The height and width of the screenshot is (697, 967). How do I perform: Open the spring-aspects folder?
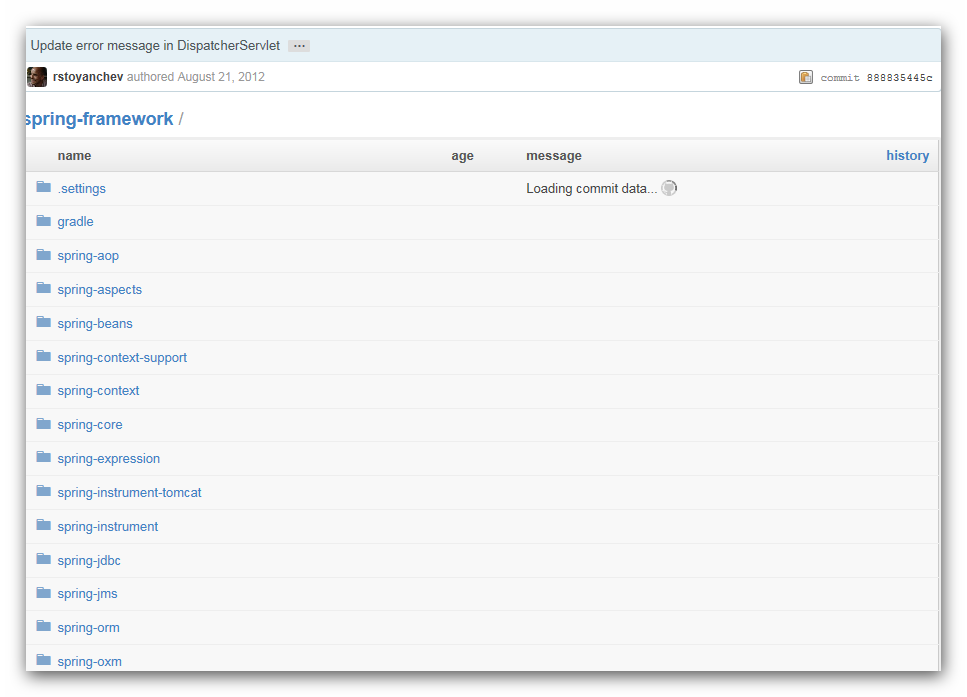pos(99,290)
